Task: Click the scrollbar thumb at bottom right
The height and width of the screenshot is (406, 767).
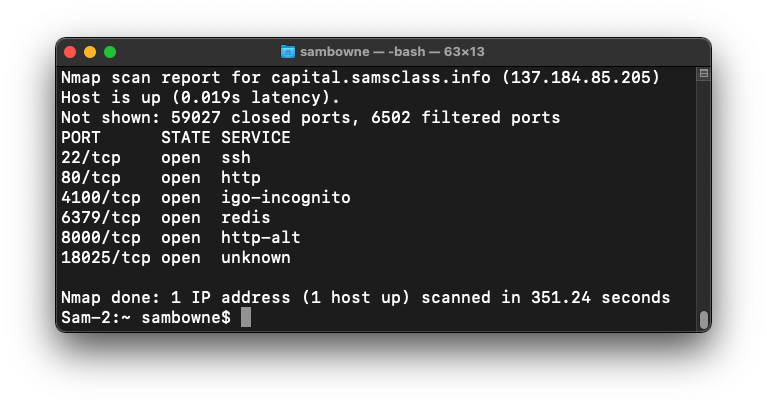Action: pyautogui.click(x=703, y=319)
